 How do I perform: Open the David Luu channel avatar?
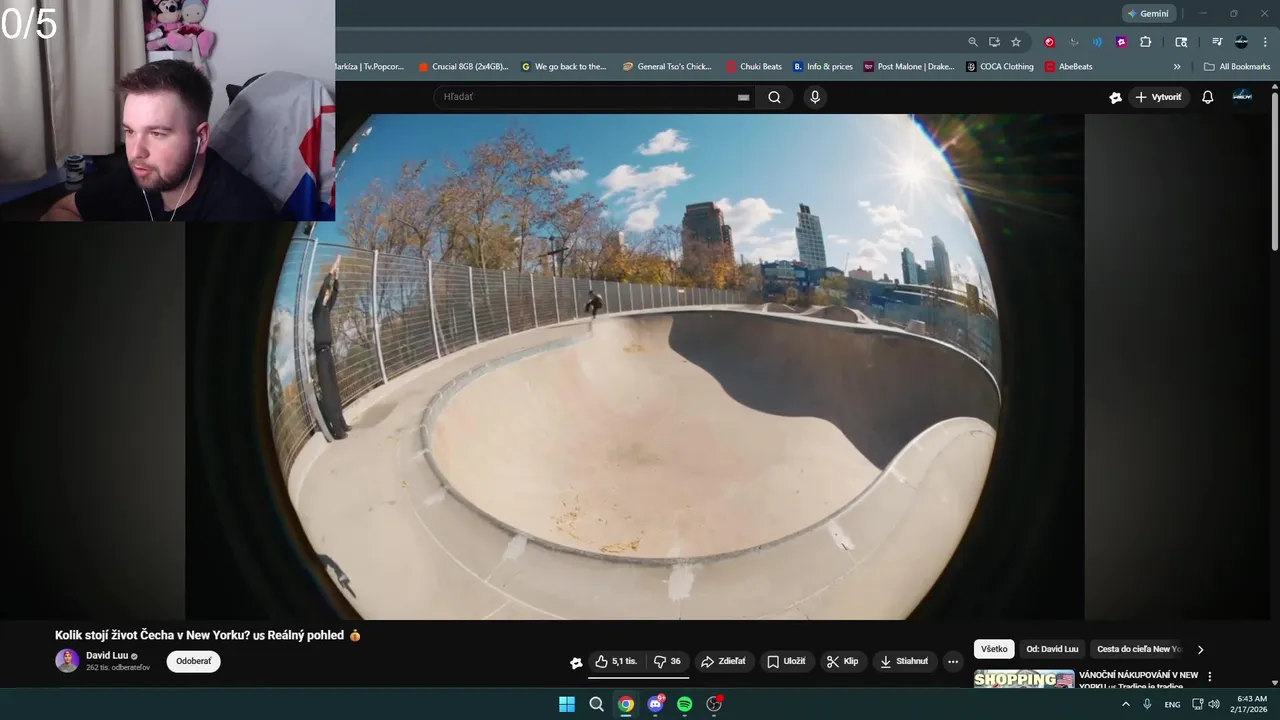67,661
